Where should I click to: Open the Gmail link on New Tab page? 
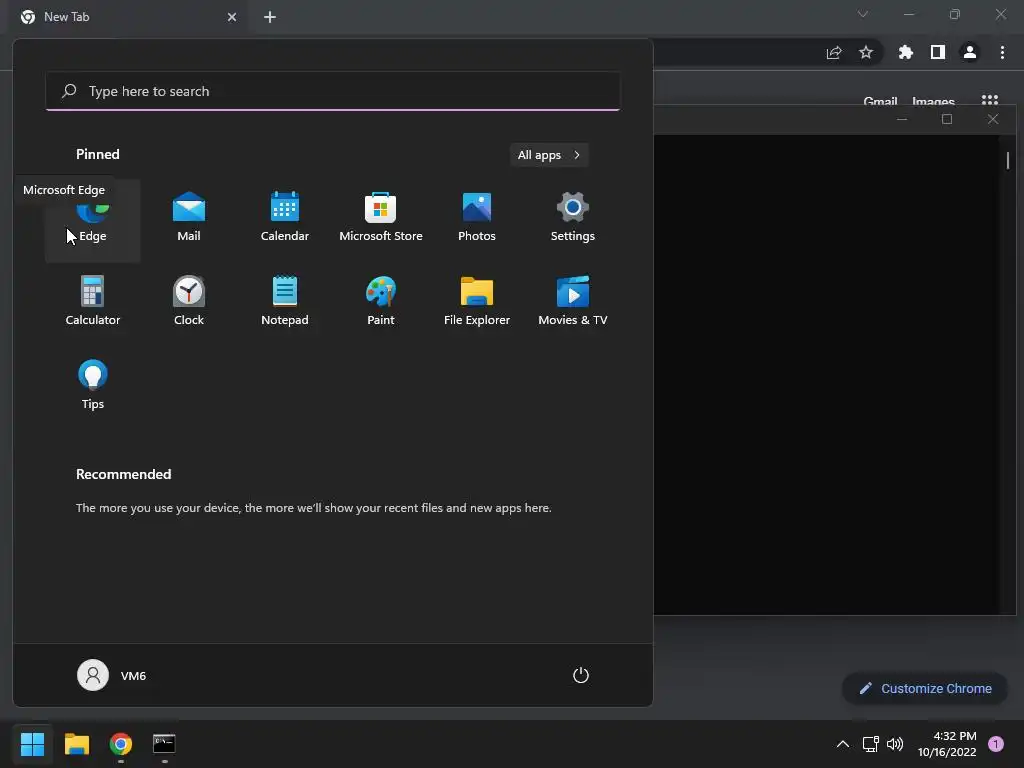point(880,101)
